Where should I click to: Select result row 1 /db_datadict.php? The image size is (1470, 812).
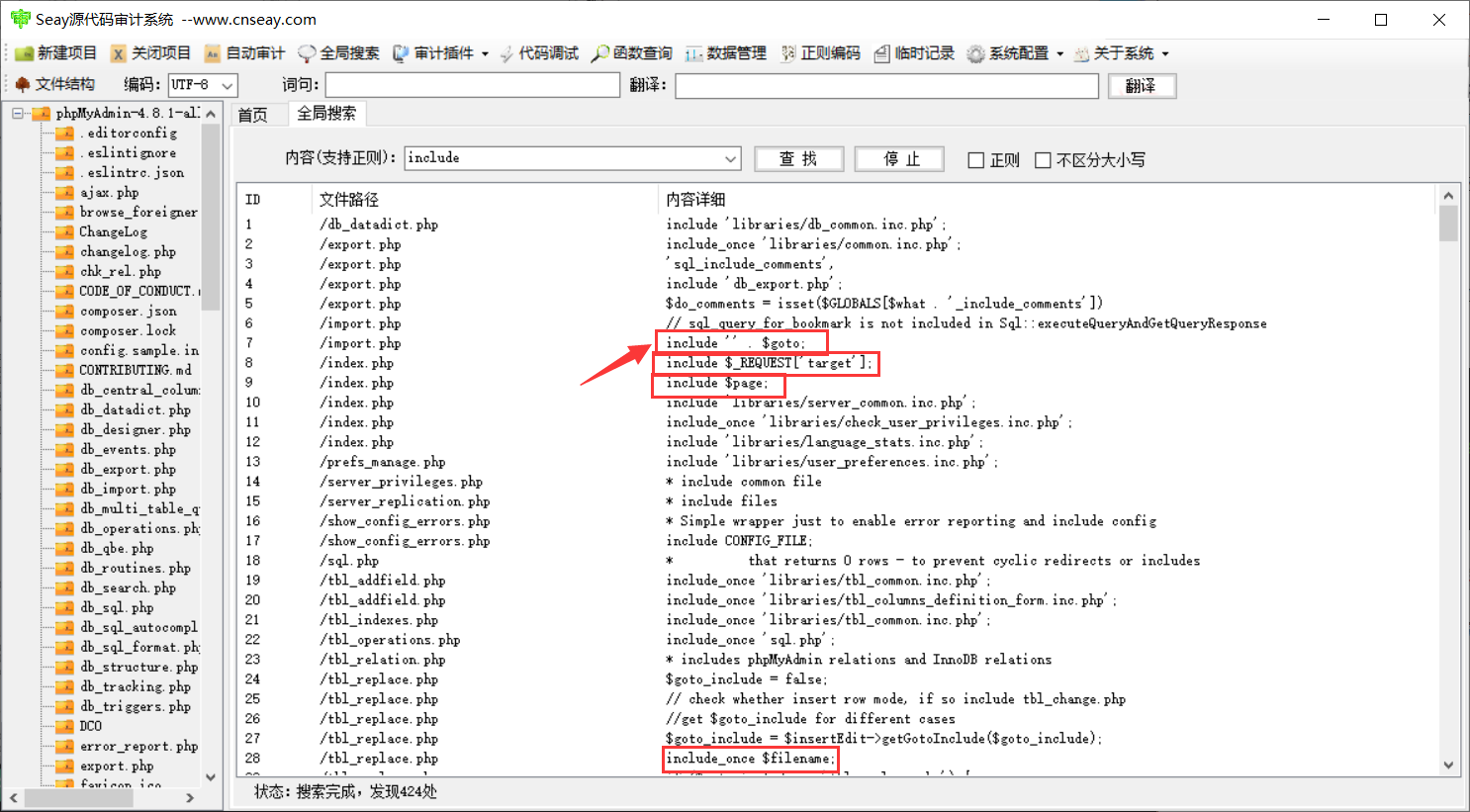(836, 225)
